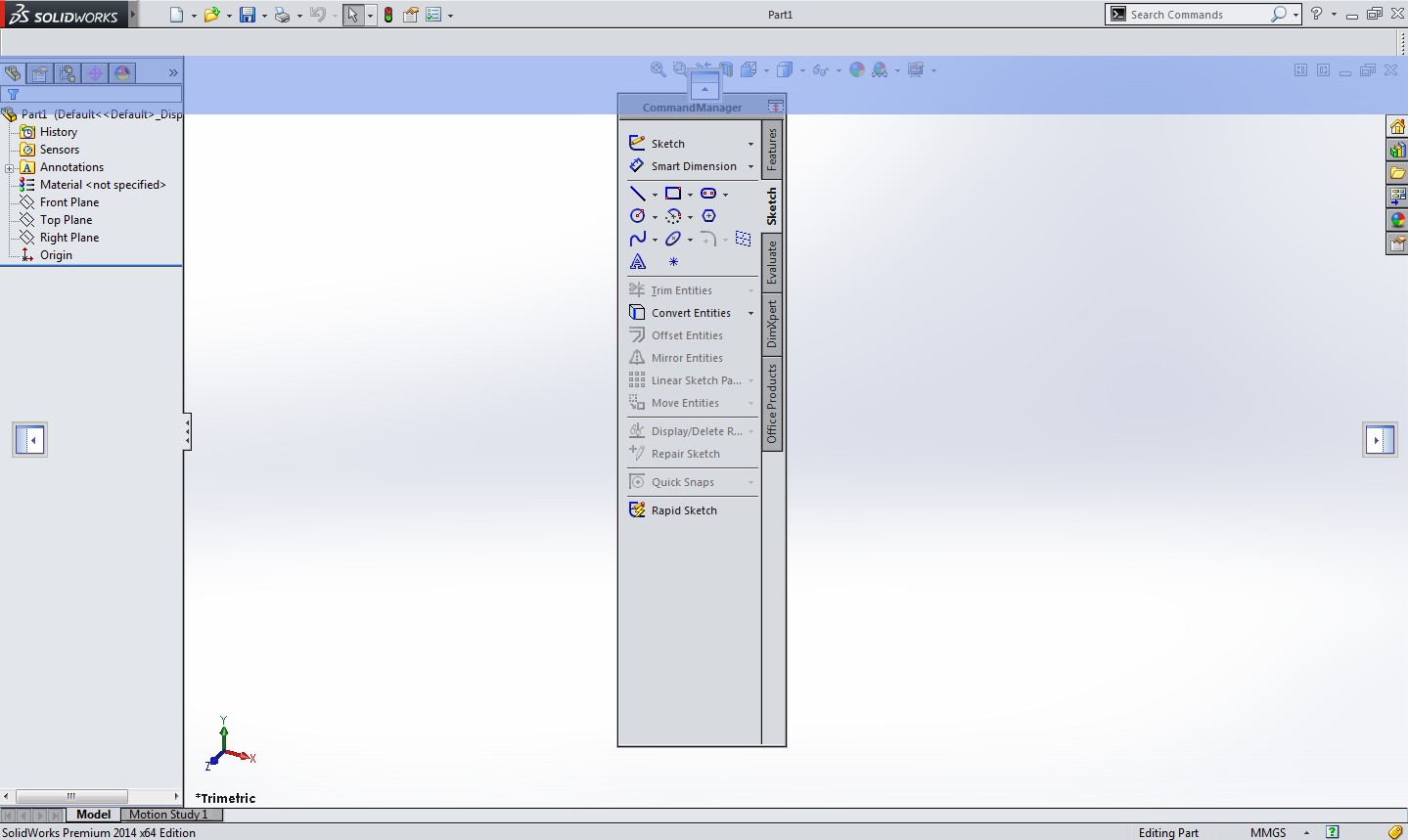
Task: Switch to the Office Products tab
Action: click(772, 403)
